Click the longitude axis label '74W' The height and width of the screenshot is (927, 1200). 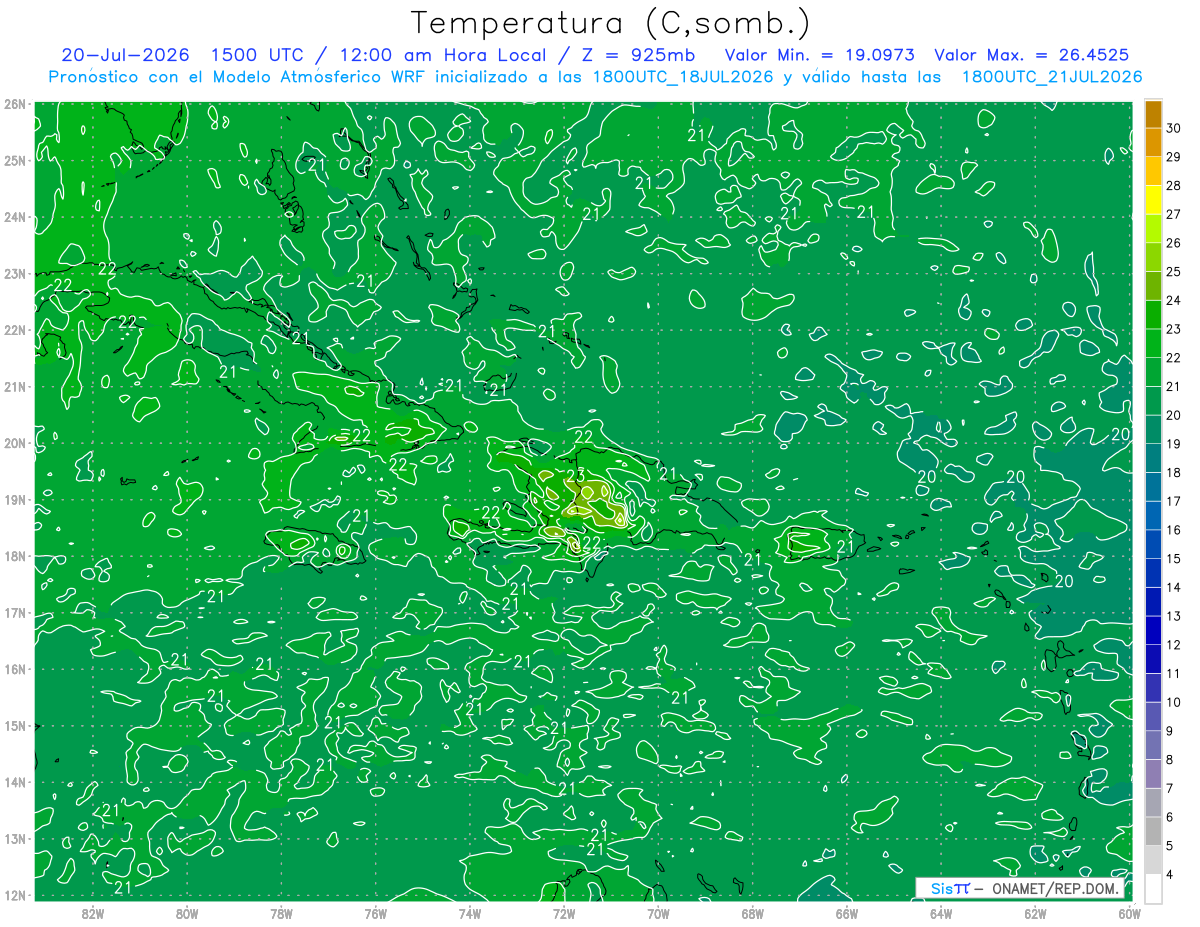(x=470, y=912)
